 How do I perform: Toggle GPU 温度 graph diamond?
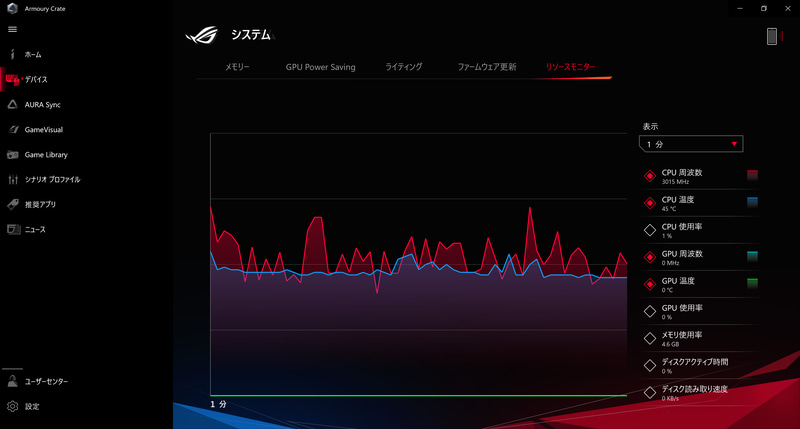point(649,284)
